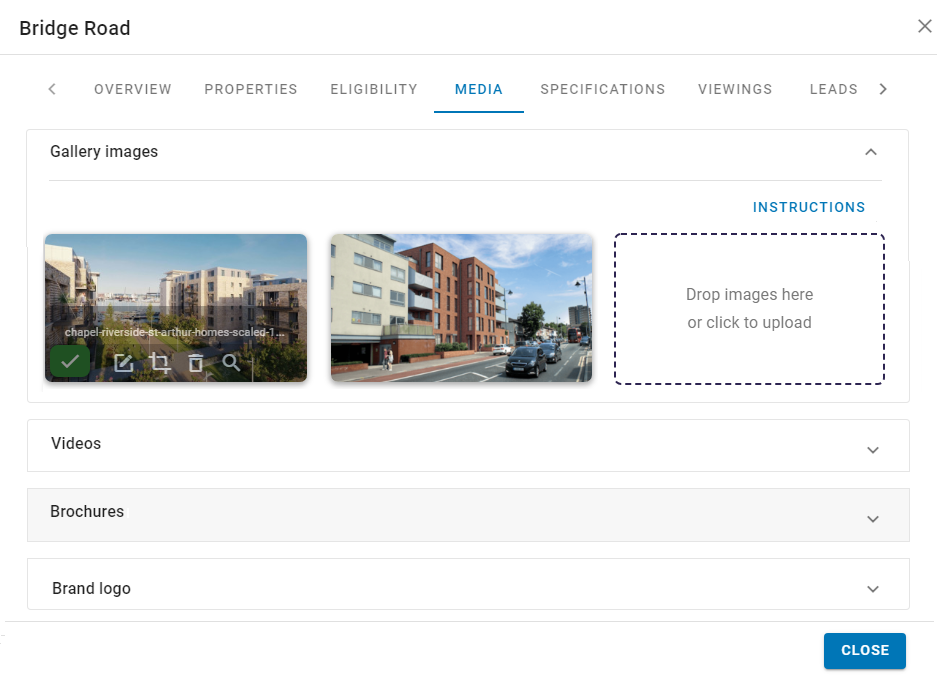Screen dimensions: 944x683
Task: Select the street view building thumbnail
Action: point(462,308)
